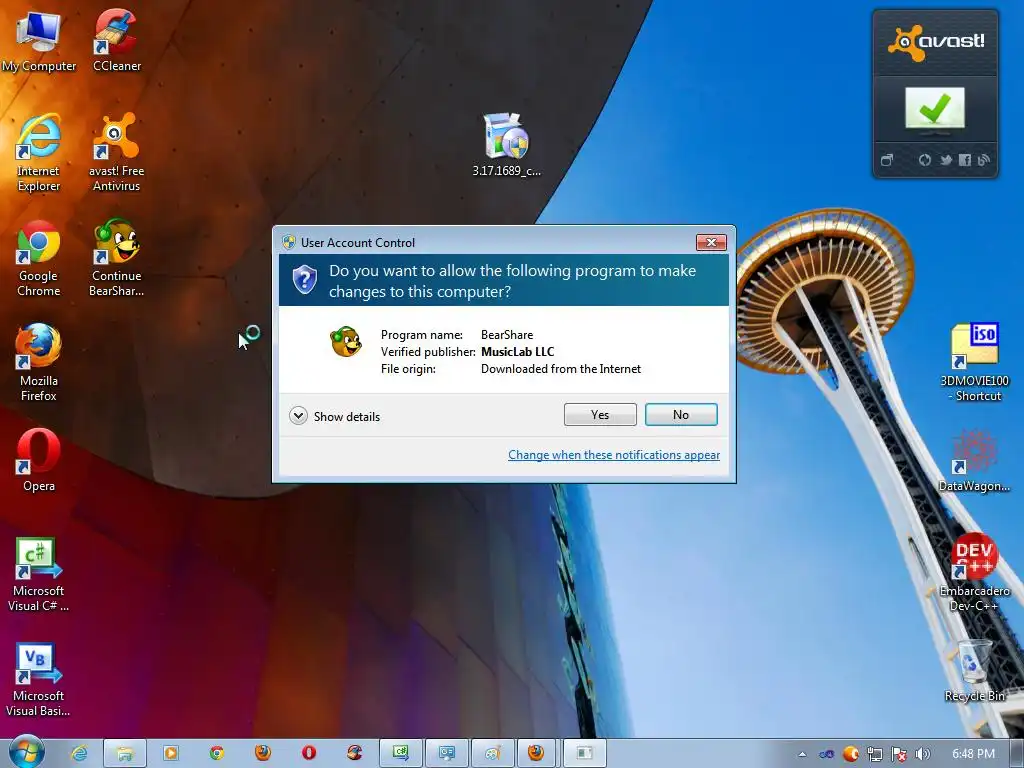The width and height of the screenshot is (1024, 768).
Task: Open volume speaker icon in tray
Action: tap(922, 754)
